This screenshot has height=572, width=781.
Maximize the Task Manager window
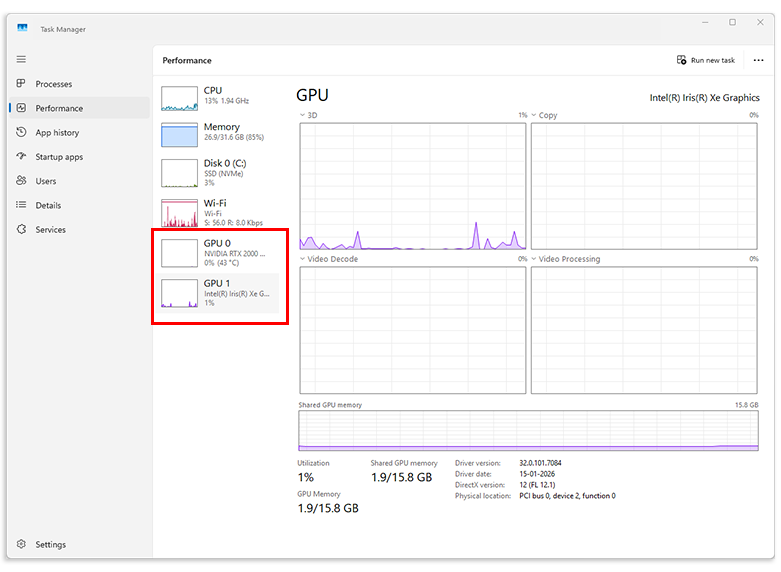point(732,22)
